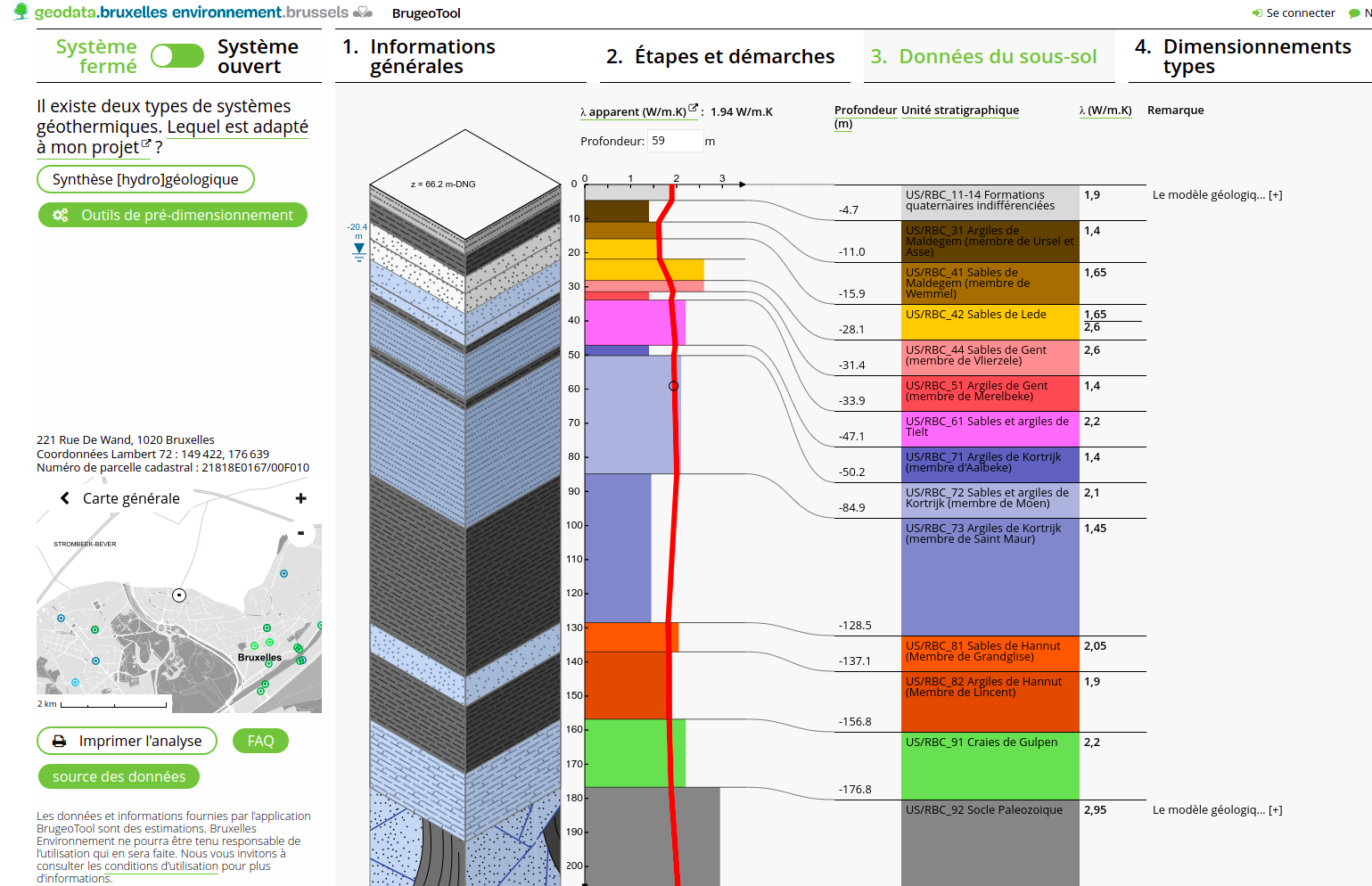This screenshot has height=886, width=1372.
Task: Click back chevron next to Carte générale
Action: 65,498
